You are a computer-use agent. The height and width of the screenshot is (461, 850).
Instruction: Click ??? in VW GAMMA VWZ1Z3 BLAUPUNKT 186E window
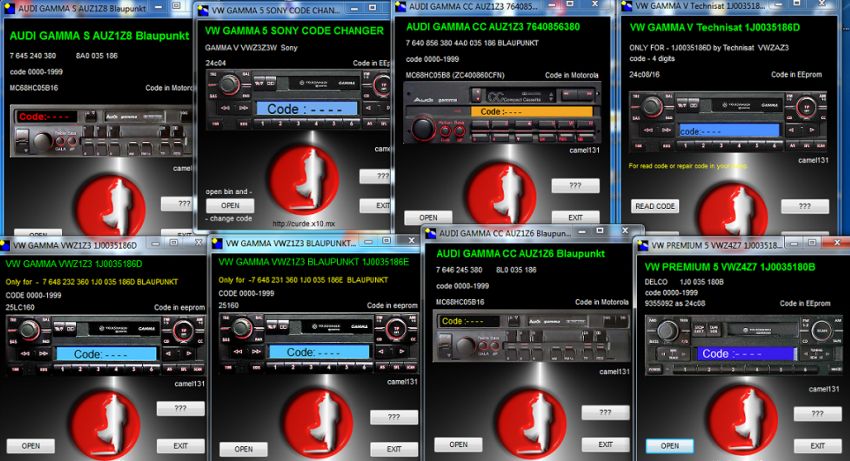click(x=394, y=417)
